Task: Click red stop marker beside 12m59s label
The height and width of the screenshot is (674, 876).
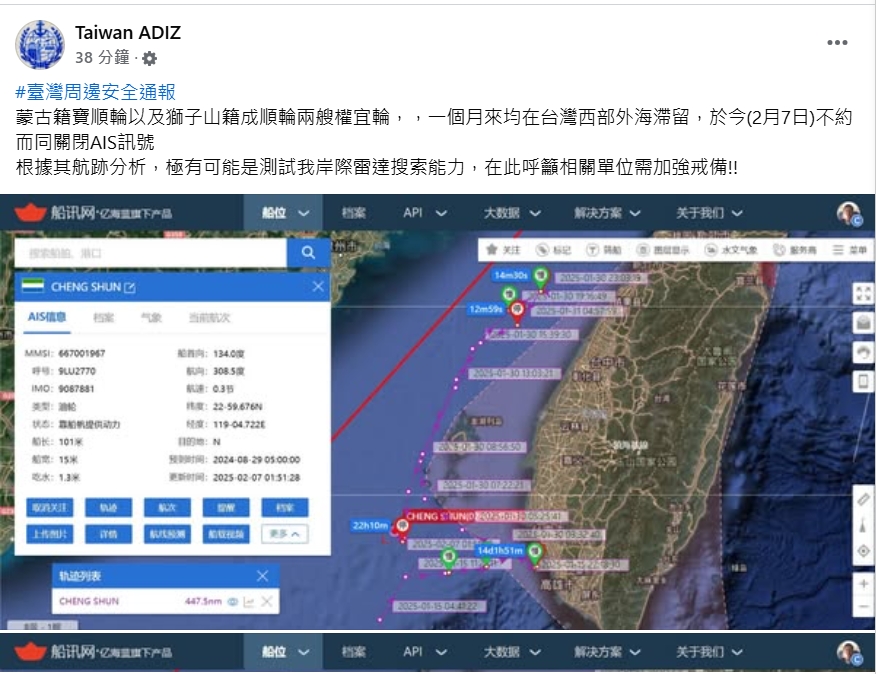Action: (x=517, y=311)
